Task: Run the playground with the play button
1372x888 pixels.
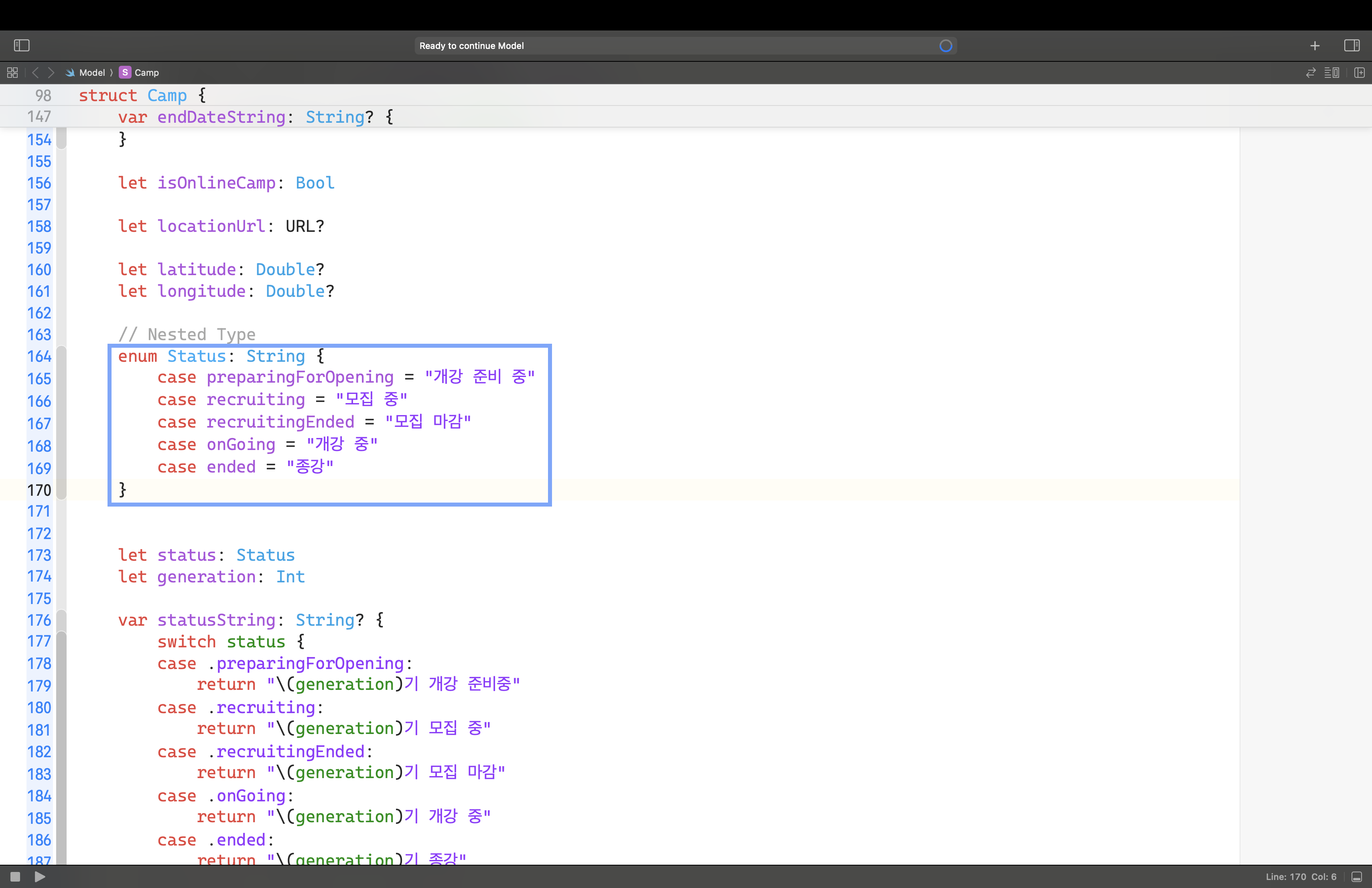Action: (x=40, y=876)
